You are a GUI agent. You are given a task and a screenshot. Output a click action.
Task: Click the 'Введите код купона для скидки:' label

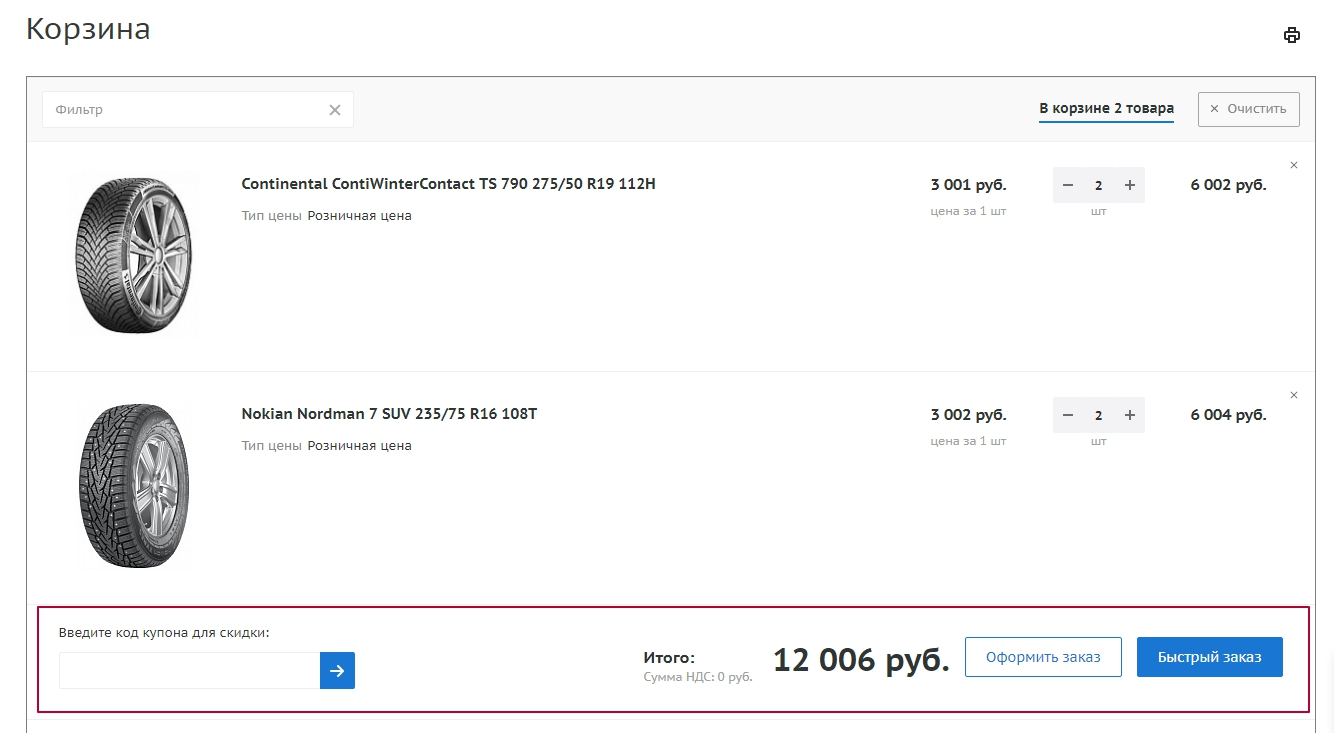pos(164,633)
